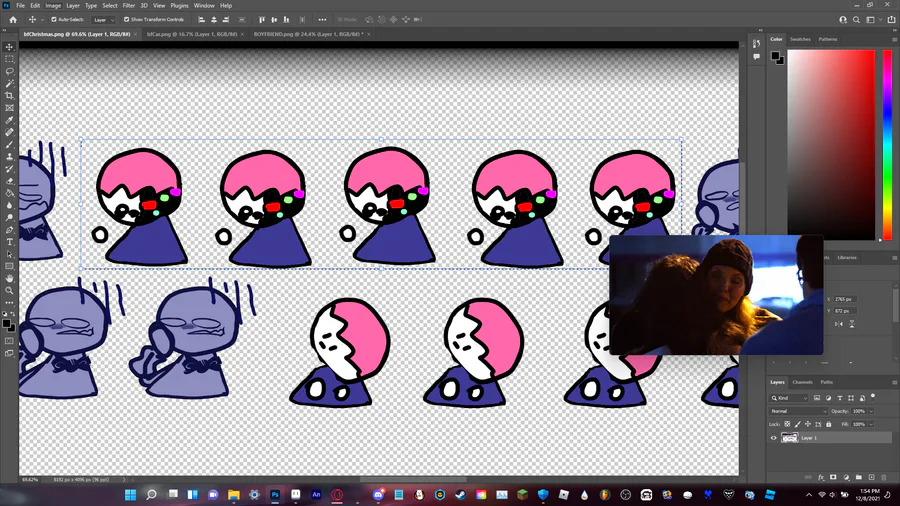Toggle Quick Mask mode
Viewport: 900px width, 506px height.
9,341
